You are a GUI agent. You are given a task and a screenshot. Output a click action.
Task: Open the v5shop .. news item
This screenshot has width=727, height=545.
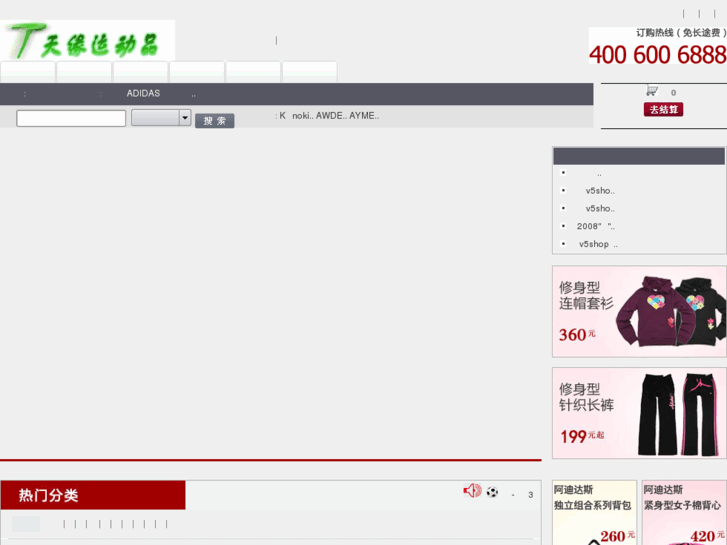click(x=598, y=244)
